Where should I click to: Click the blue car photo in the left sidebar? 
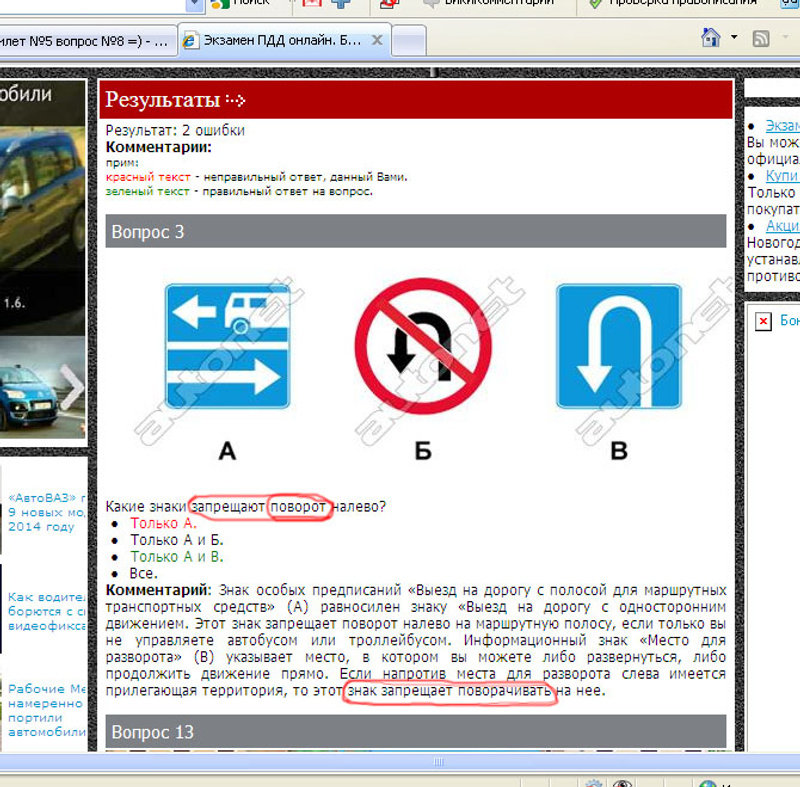(x=43, y=388)
